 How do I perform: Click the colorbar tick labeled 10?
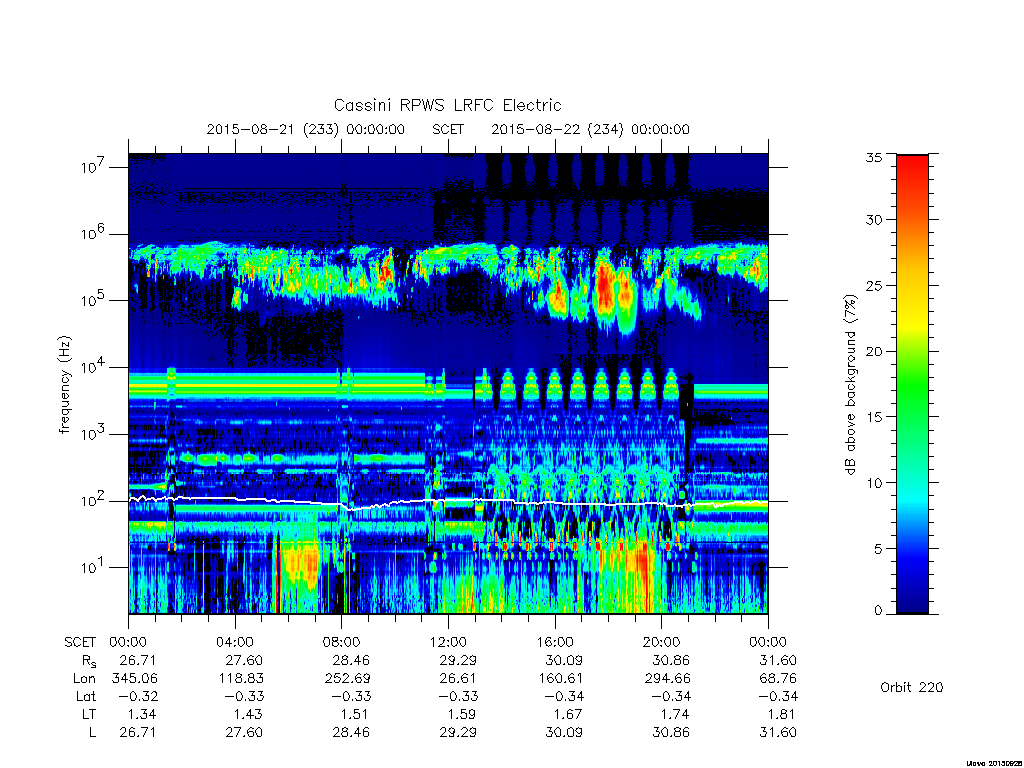874,483
